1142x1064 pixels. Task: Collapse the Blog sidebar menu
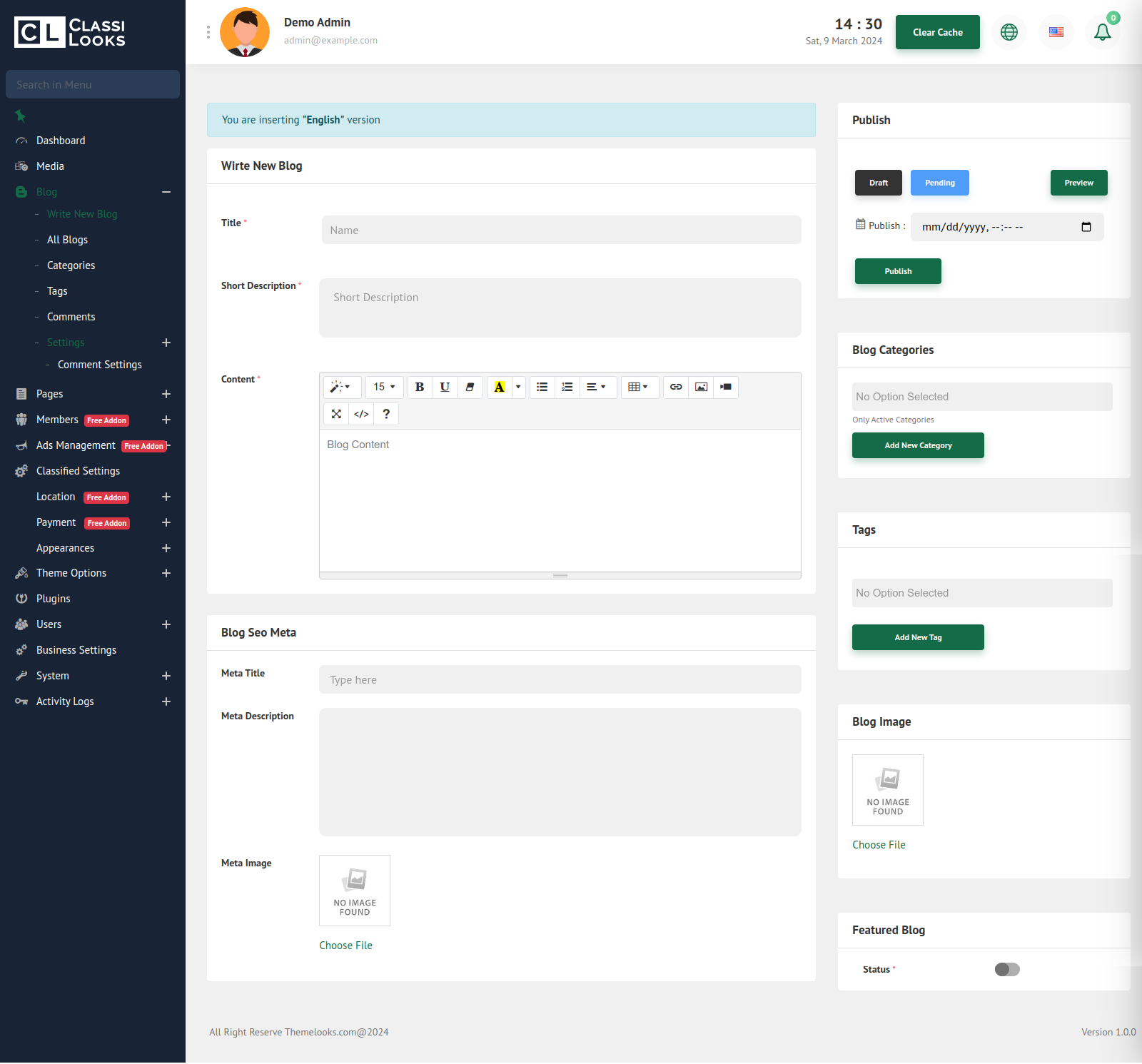(166, 192)
